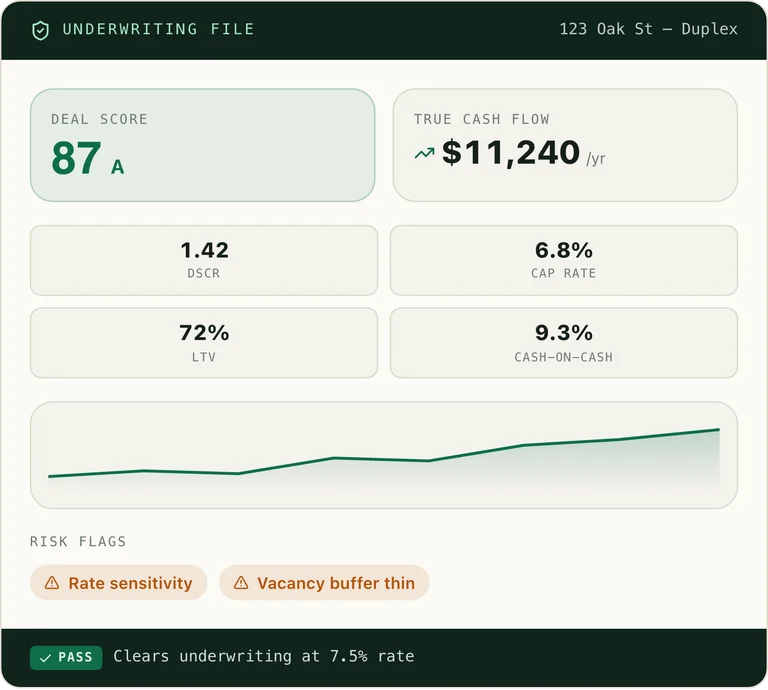Select the Rate sensitivity risk flag

[x=119, y=583]
